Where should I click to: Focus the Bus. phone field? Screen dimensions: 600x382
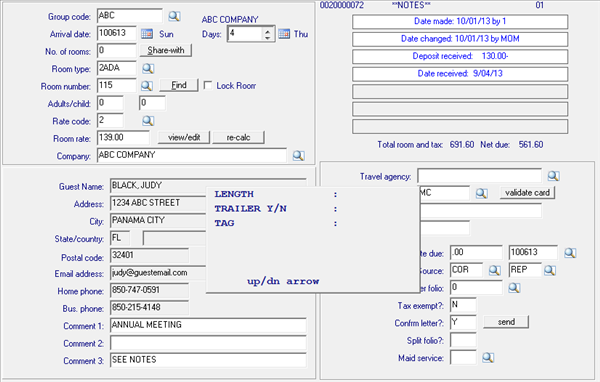(x=149, y=308)
